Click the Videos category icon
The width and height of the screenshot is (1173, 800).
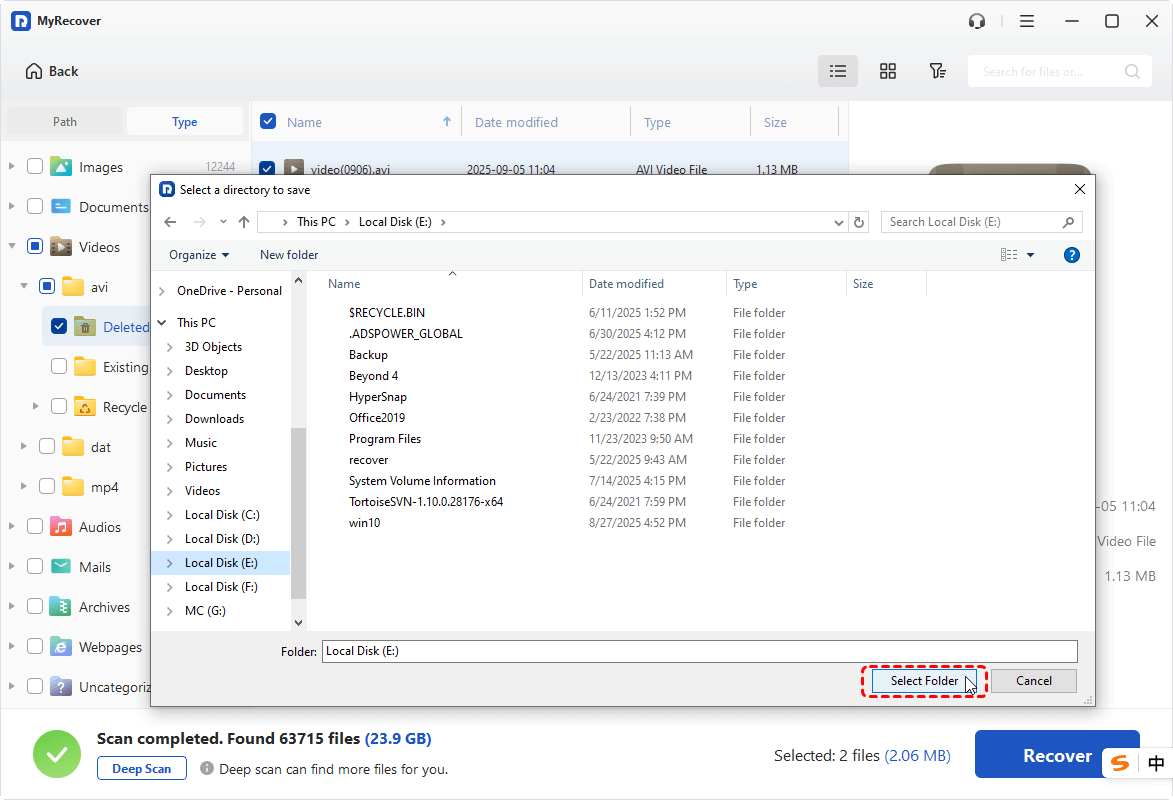point(61,246)
